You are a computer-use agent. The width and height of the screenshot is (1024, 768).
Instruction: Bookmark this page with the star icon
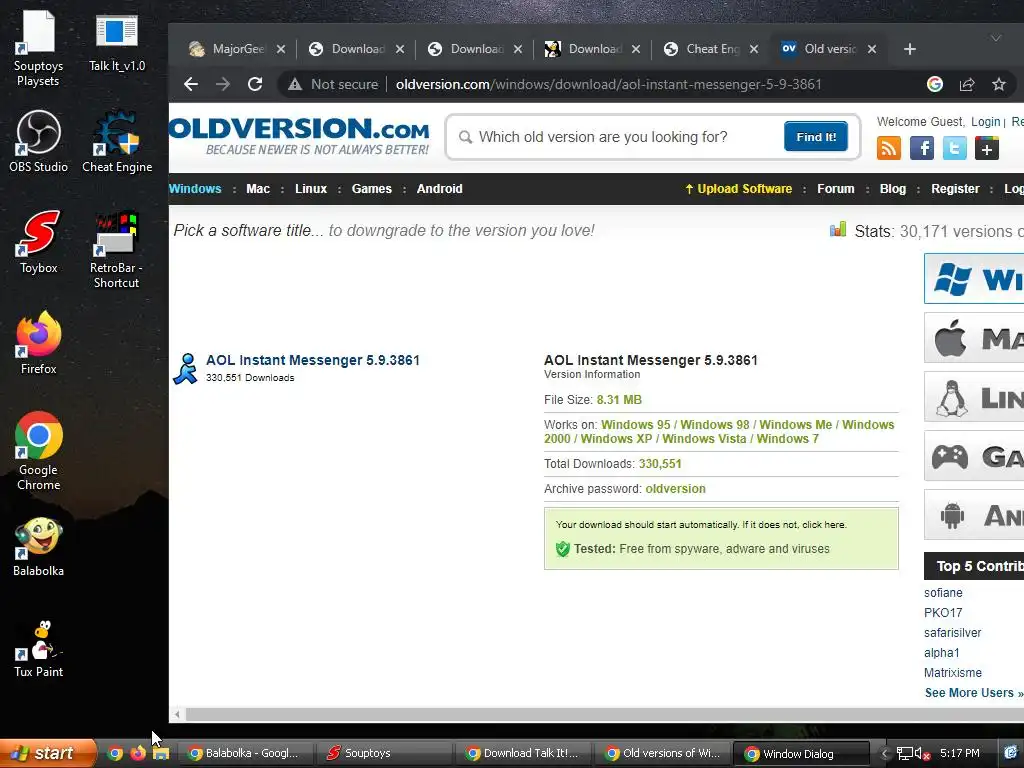(x=999, y=84)
